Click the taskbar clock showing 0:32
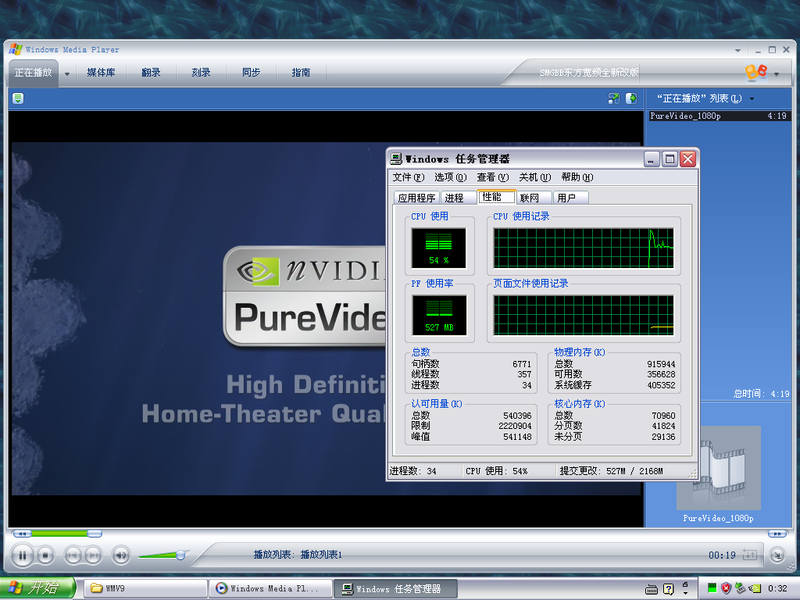Image resolution: width=800 pixels, height=600 pixels. pyautogui.click(x=777, y=589)
